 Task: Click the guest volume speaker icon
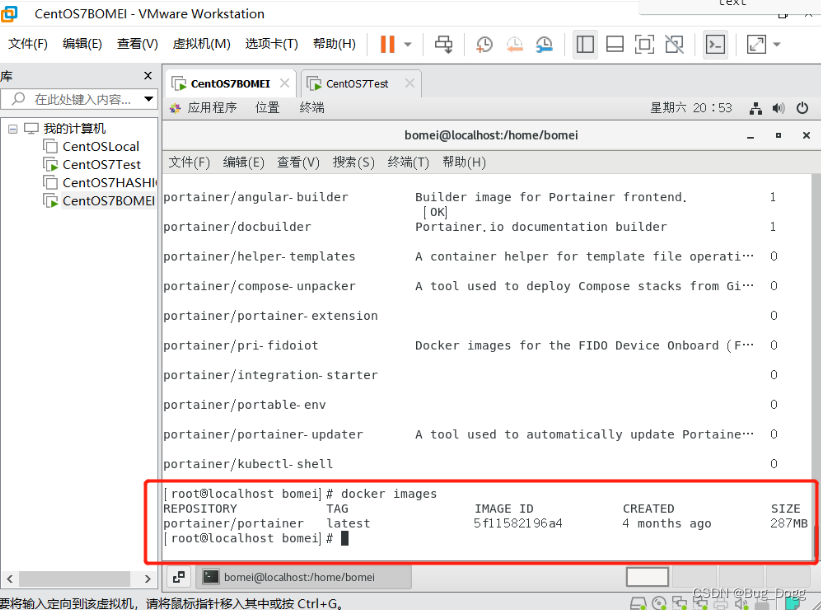pos(778,108)
